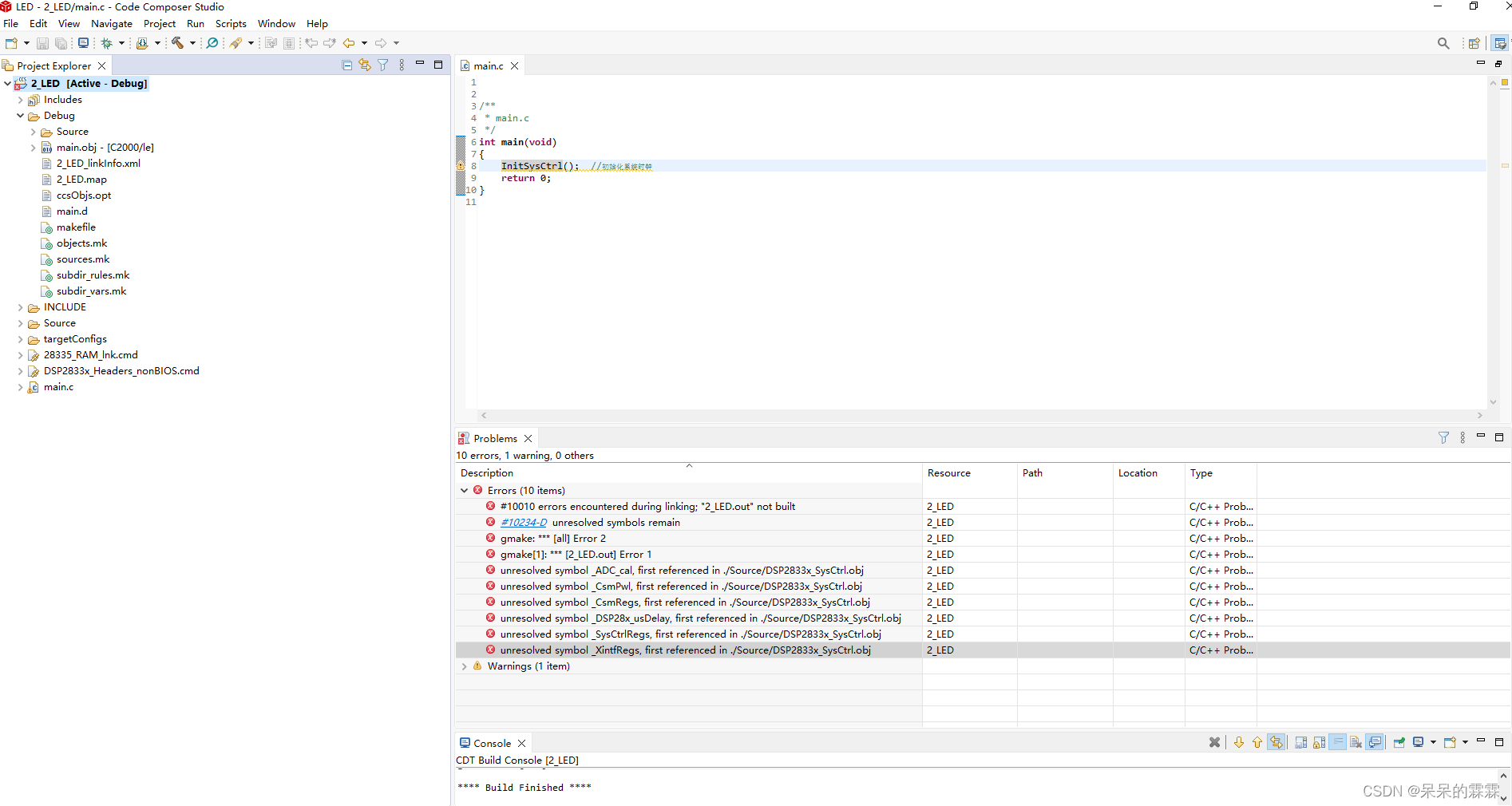The width and height of the screenshot is (1512, 806).
Task: Go to previous error in Console
Action: (1257, 743)
